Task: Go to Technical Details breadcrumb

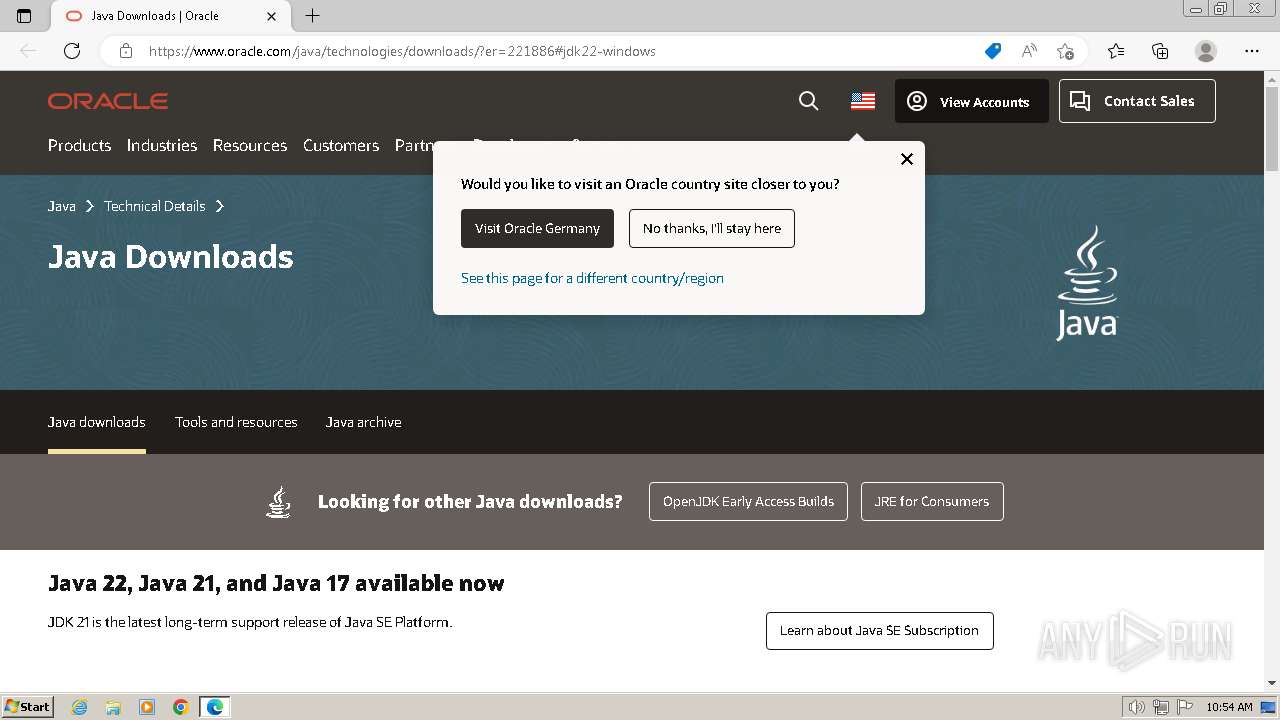Action: click(155, 206)
